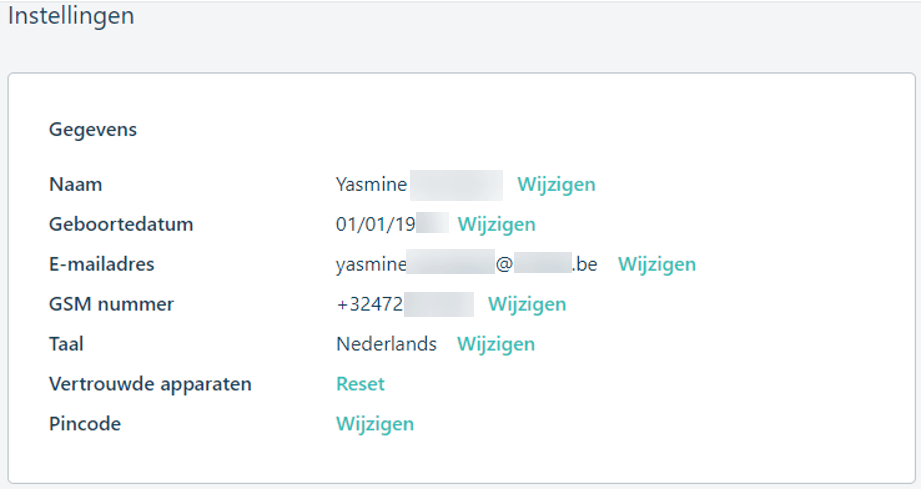Click the Pincode label

85,424
